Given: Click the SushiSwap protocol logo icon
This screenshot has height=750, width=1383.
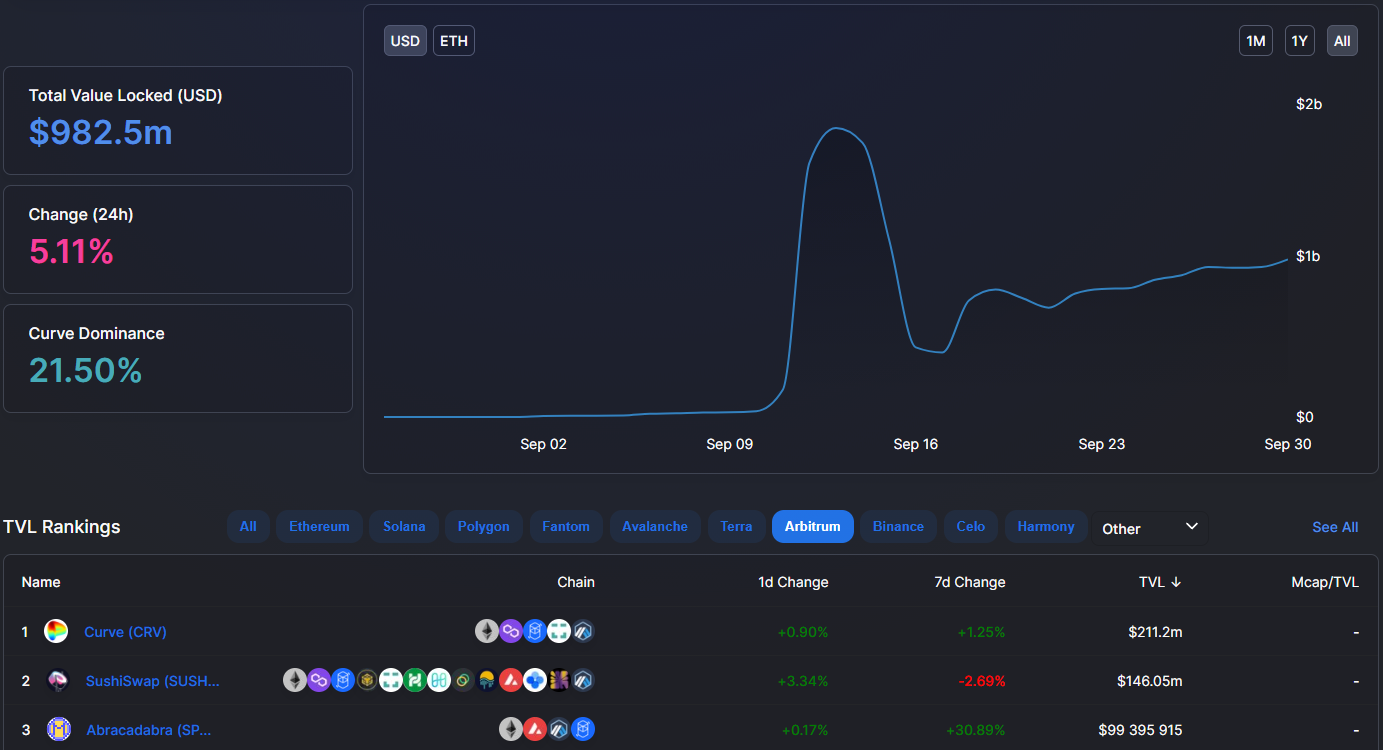Looking at the screenshot, I should 58,681.
